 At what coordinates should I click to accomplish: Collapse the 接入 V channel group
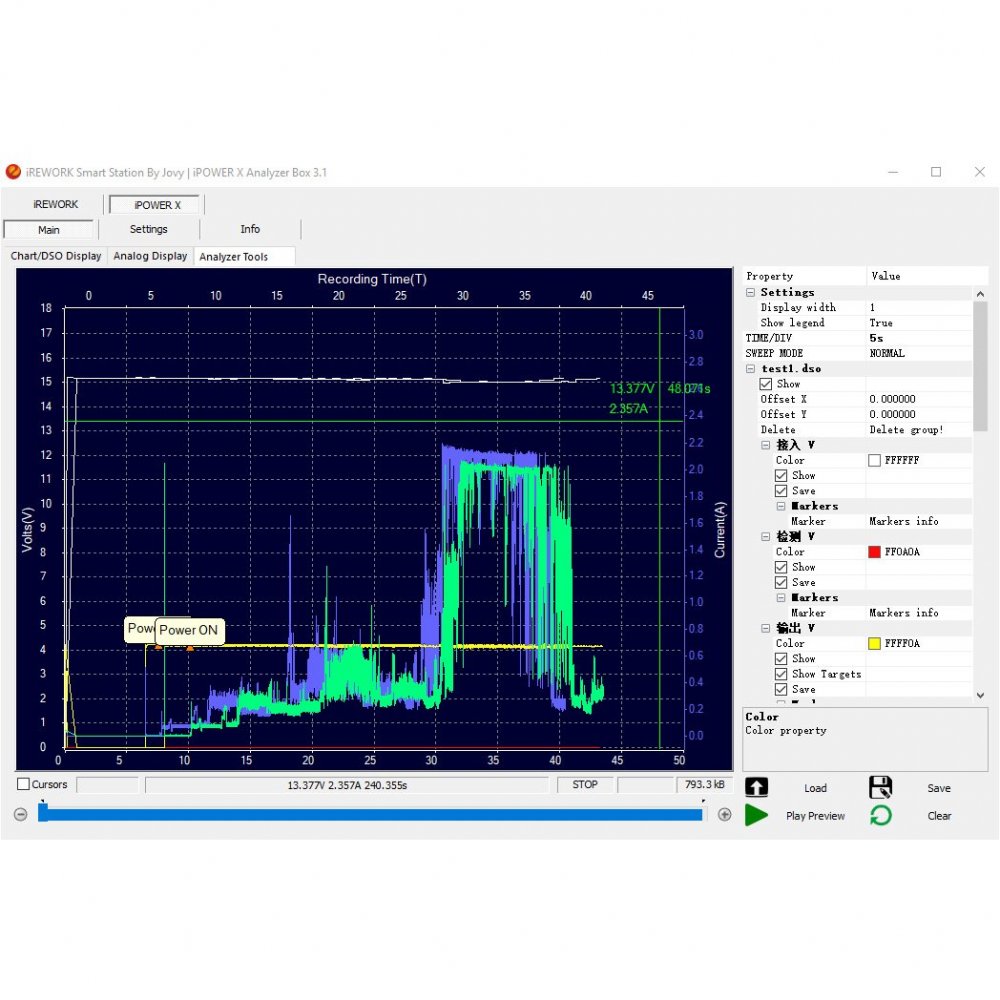pos(765,445)
